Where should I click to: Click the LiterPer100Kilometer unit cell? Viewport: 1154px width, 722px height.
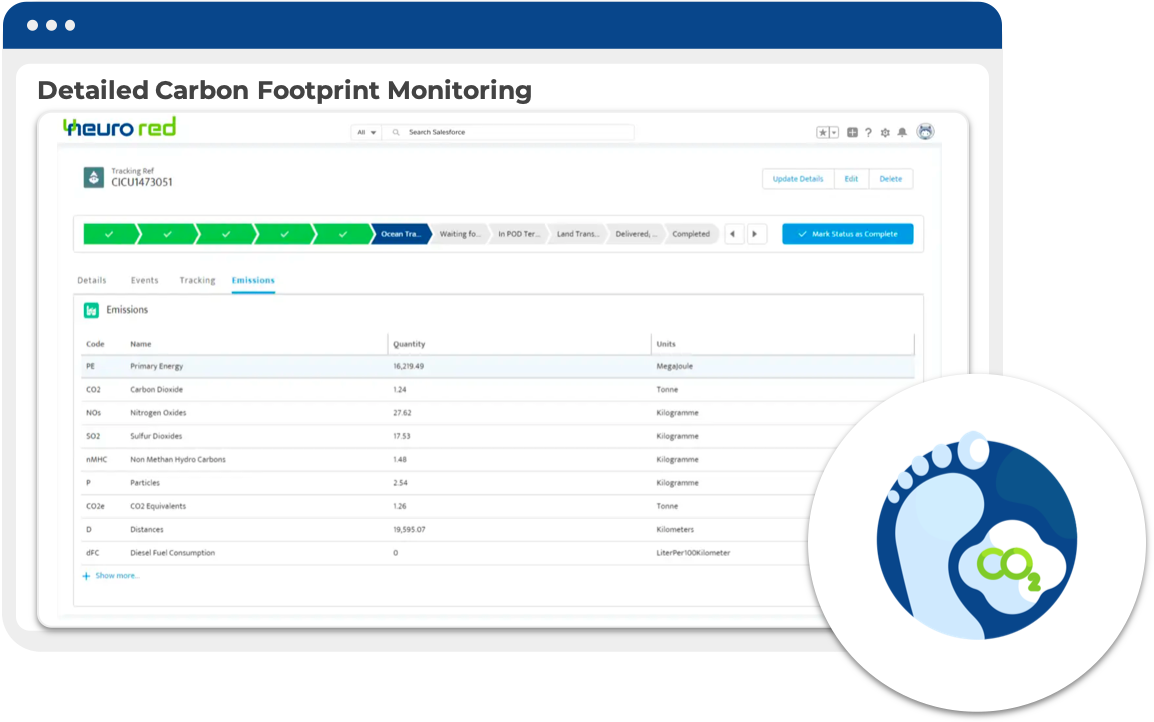click(693, 553)
